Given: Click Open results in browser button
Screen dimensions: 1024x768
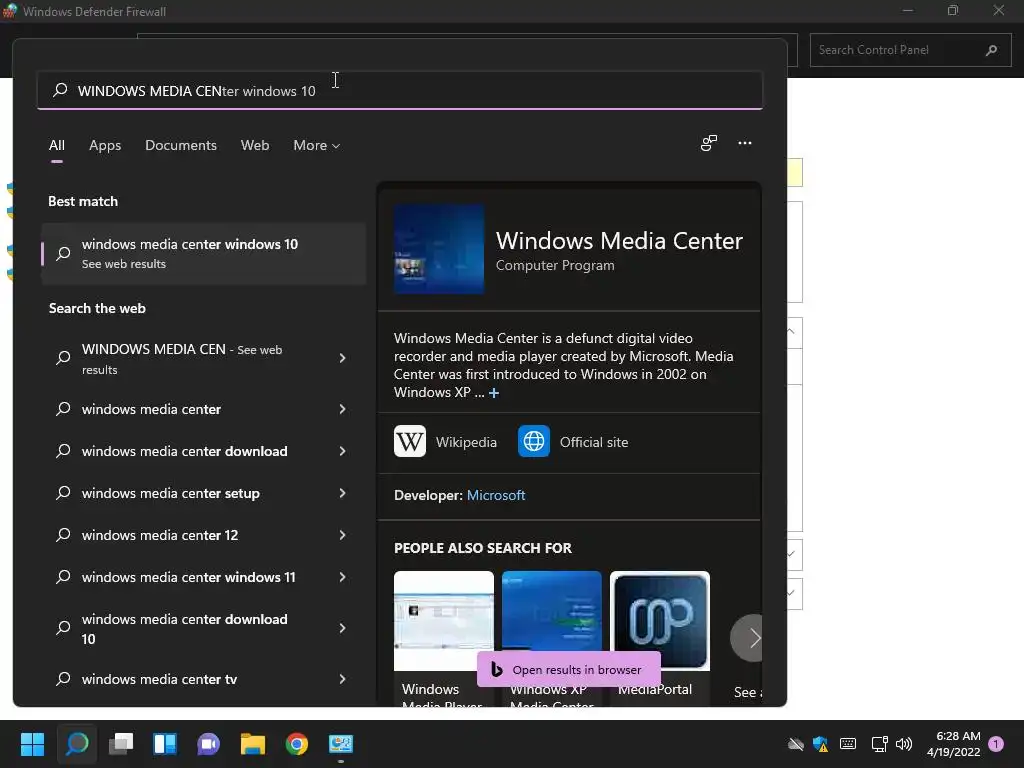Looking at the screenshot, I should point(569,669).
